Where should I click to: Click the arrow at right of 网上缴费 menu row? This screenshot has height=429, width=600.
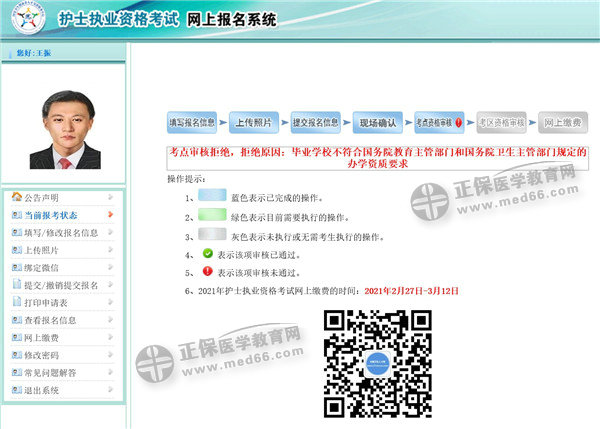point(110,338)
